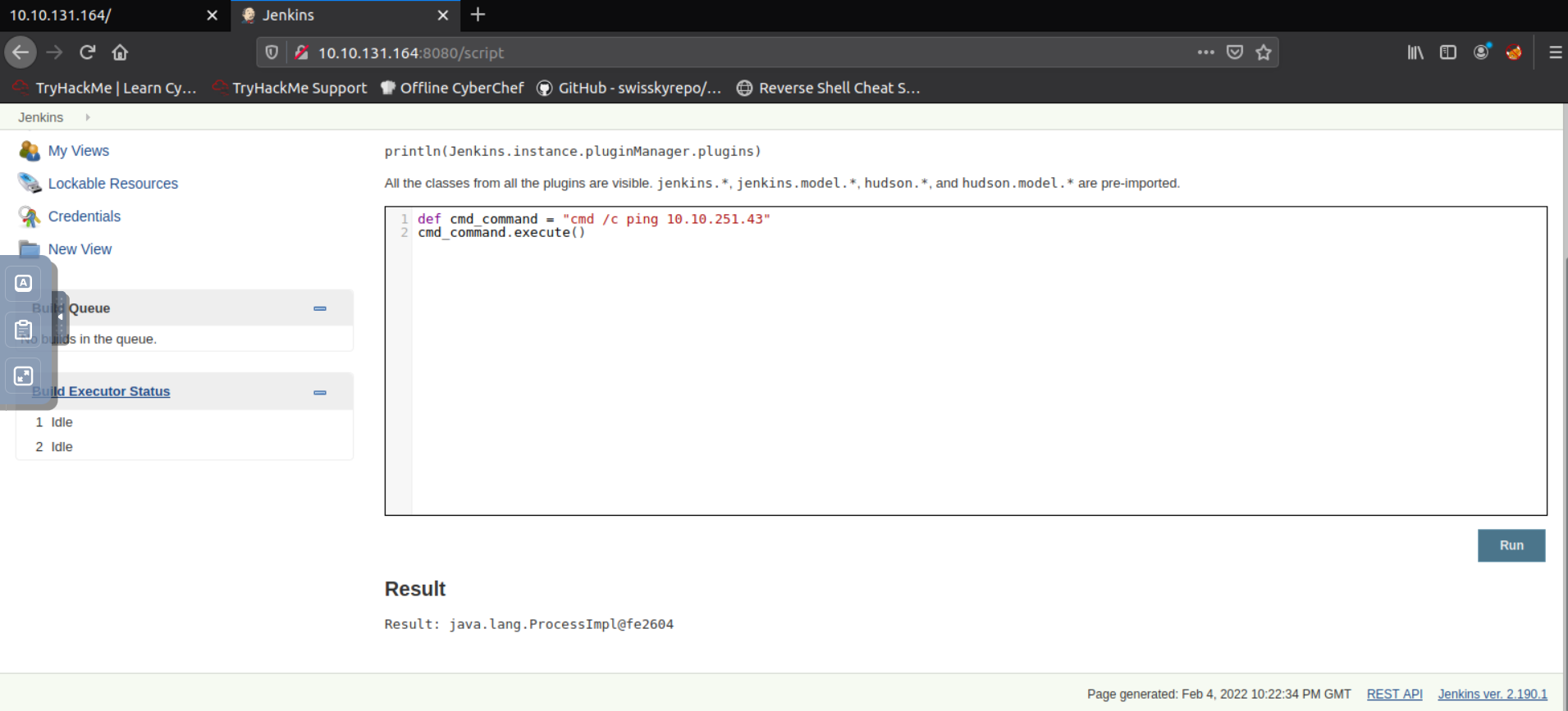The width and height of the screenshot is (1568, 711).
Task: Click inside the Groovy script editor
Action: point(966,361)
